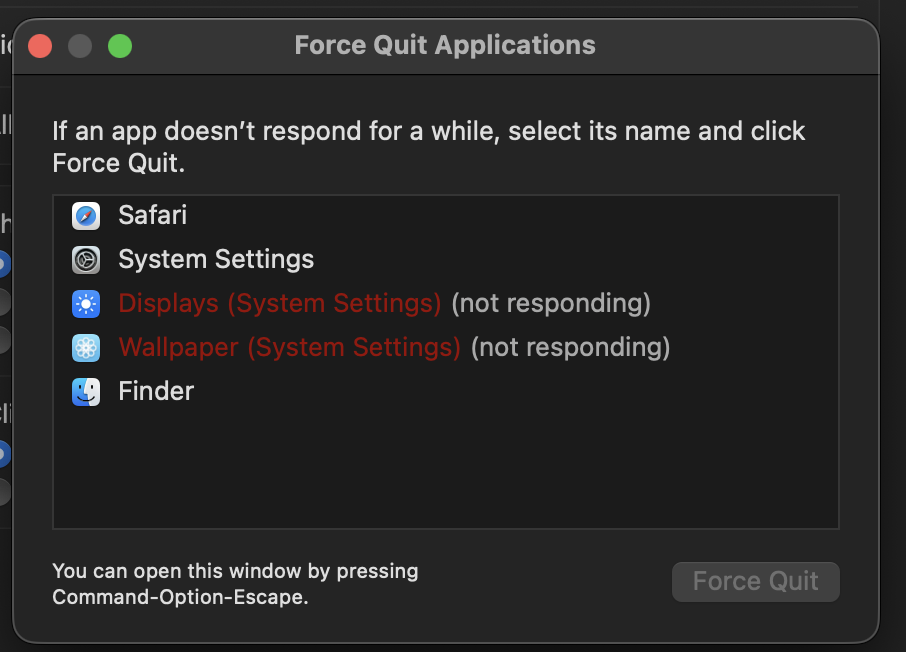Click the instruction text above the list
This screenshot has width=906, height=652.
[x=428, y=146]
